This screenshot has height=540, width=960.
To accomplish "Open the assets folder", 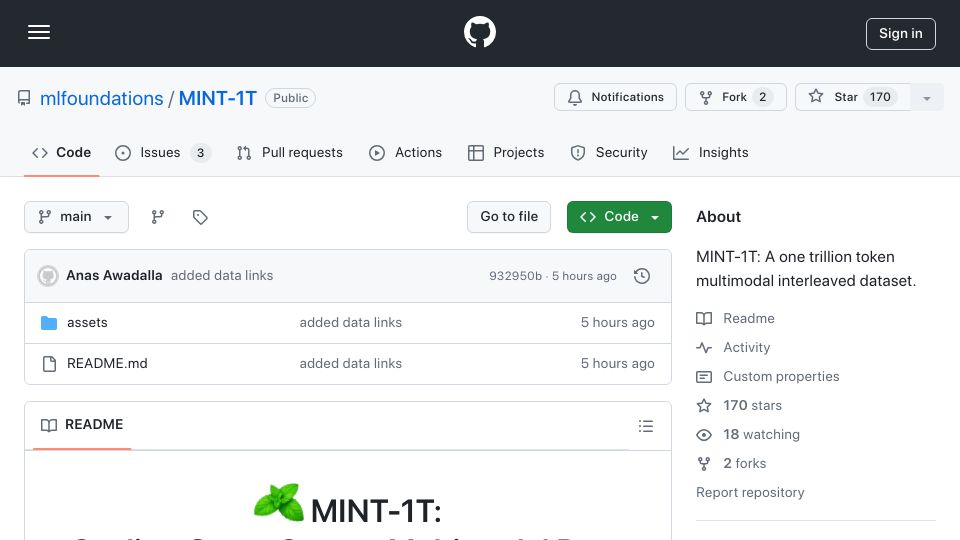I will (87, 323).
